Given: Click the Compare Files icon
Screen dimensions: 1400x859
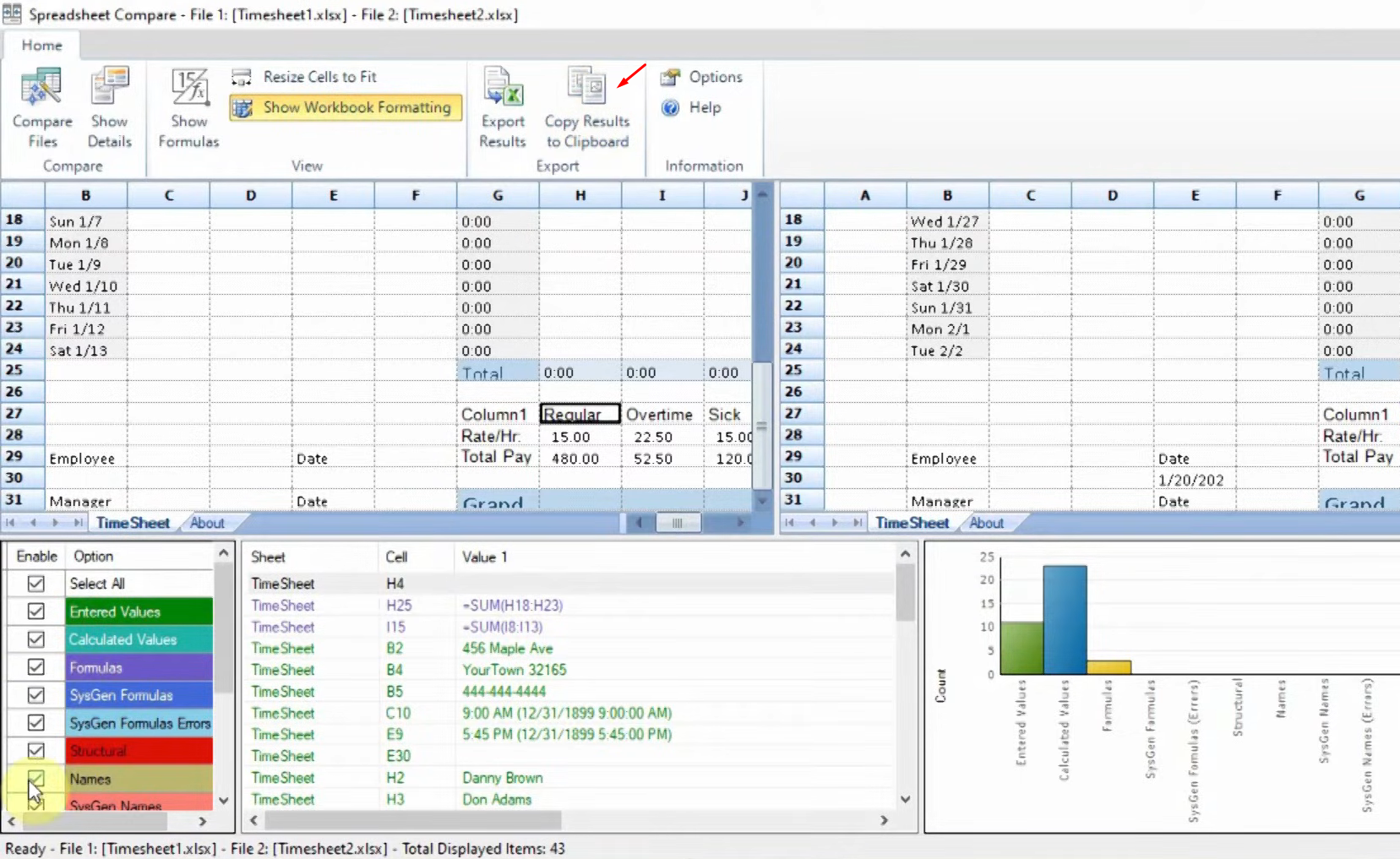Looking at the screenshot, I should coord(41,107).
